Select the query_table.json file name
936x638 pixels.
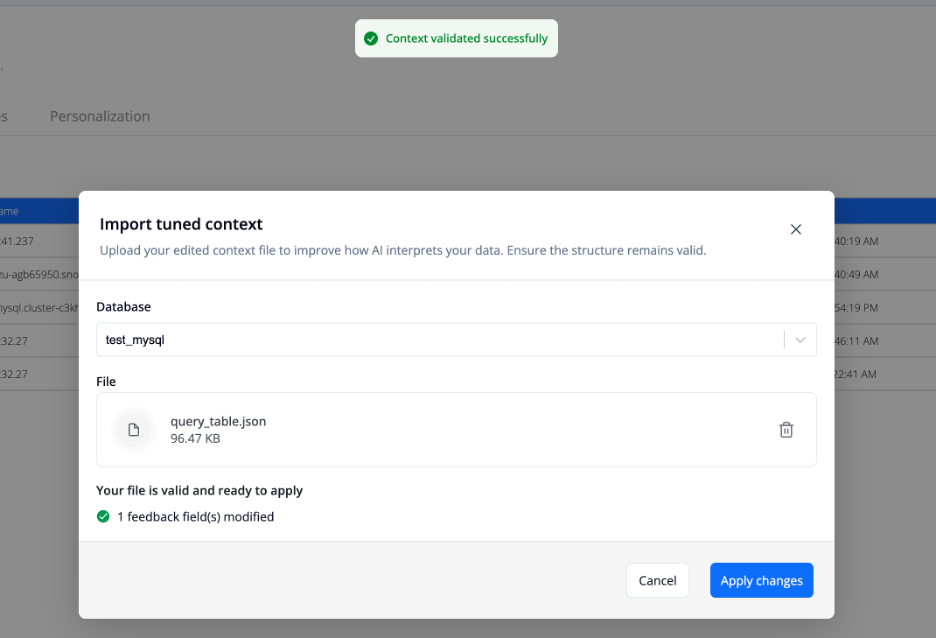tap(218, 421)
